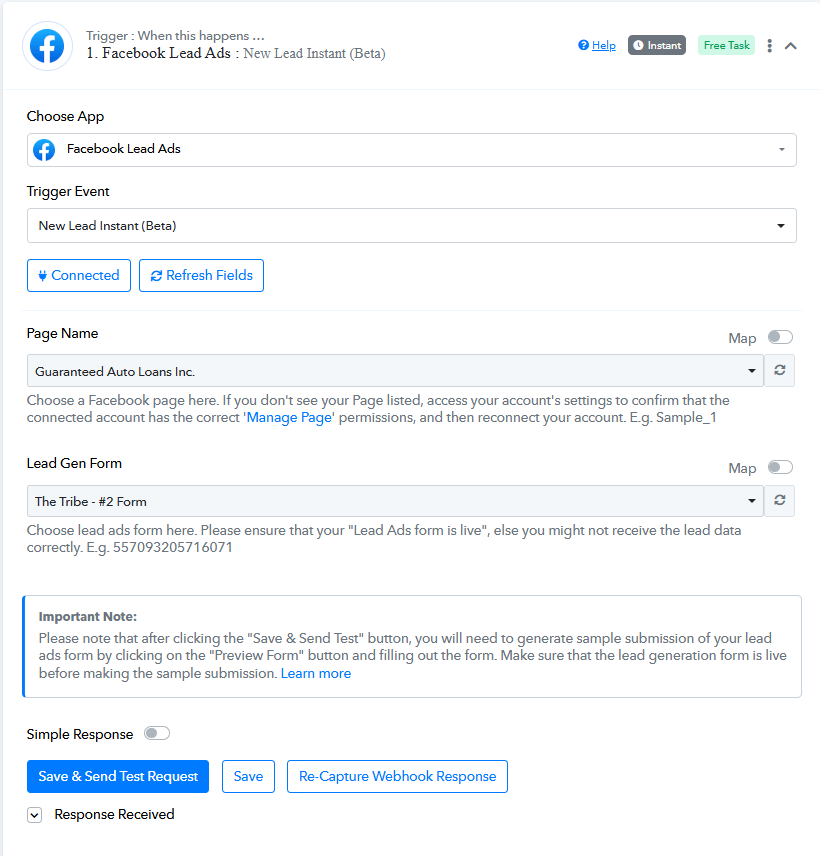Click the Help question mark icon
The image size is (820, 856).
pyautogui.click(x=583, y=45)
